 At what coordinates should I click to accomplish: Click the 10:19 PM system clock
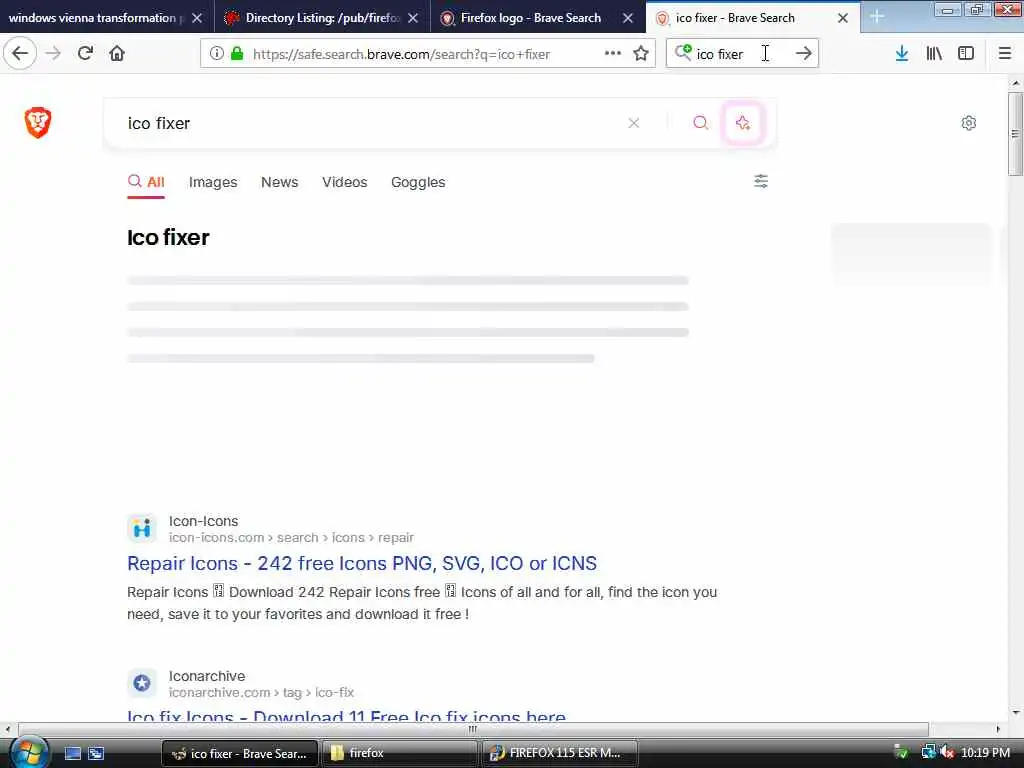[985, 753]
